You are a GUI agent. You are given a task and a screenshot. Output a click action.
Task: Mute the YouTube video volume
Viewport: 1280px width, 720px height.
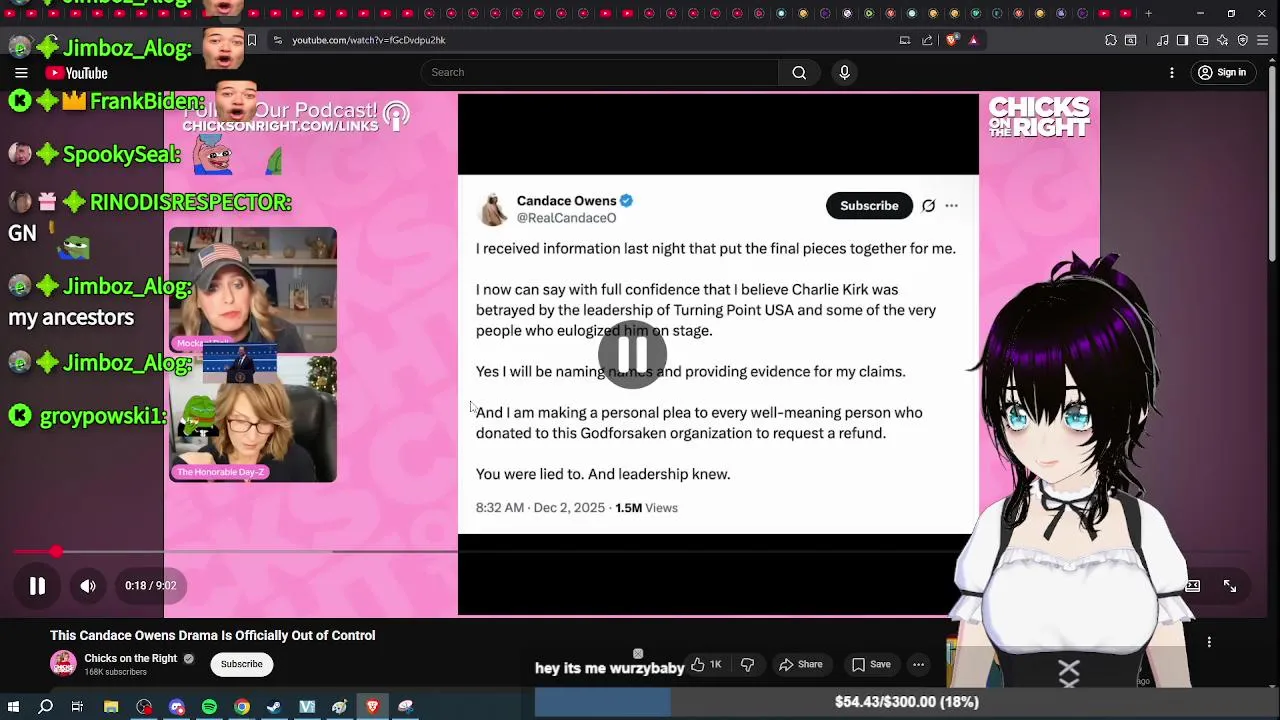coord(88,586)
